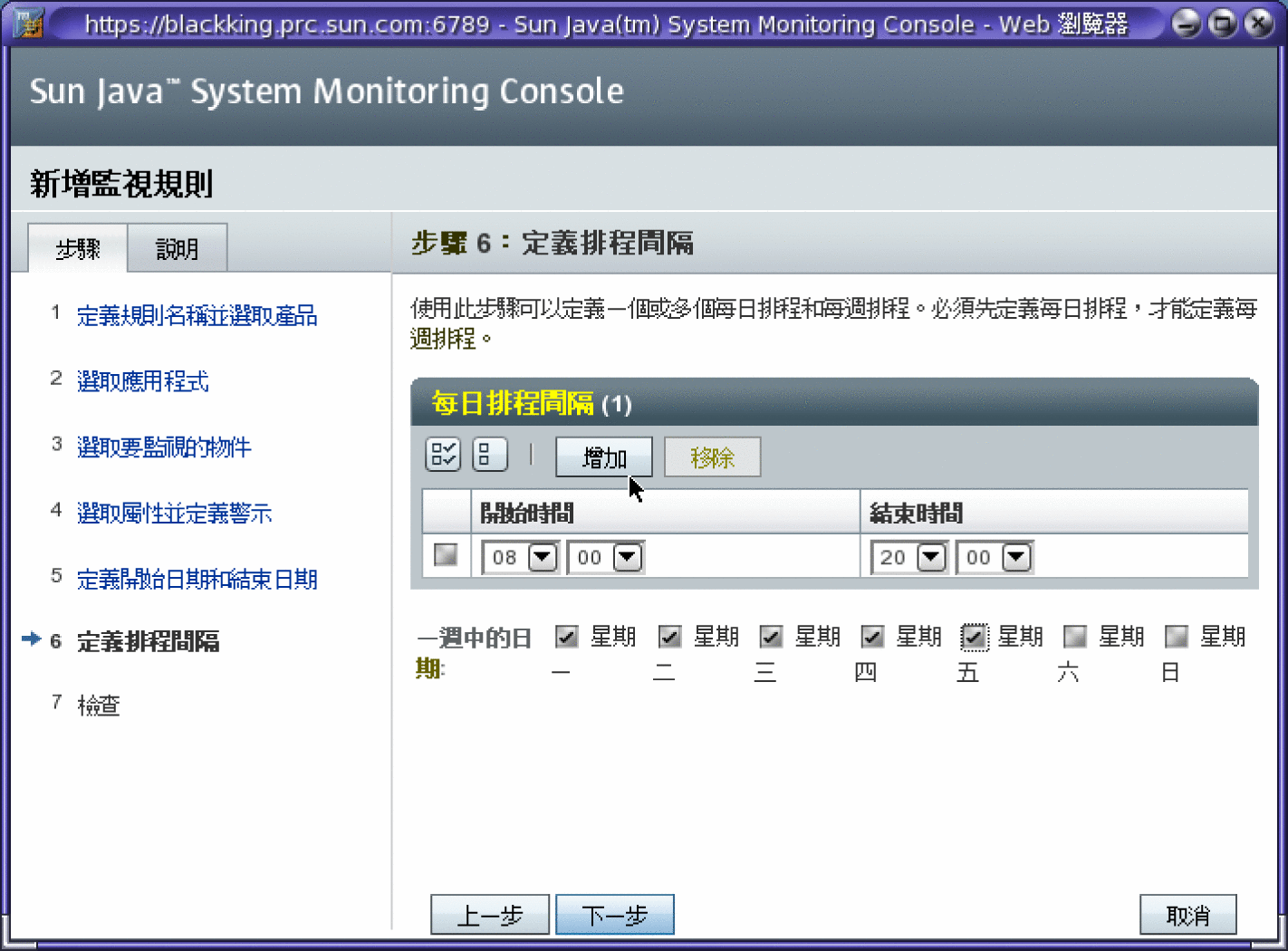The height and width of the screenshot is (951, 1288).
Task: Click step 7 檢查 label
Action: 98,706
